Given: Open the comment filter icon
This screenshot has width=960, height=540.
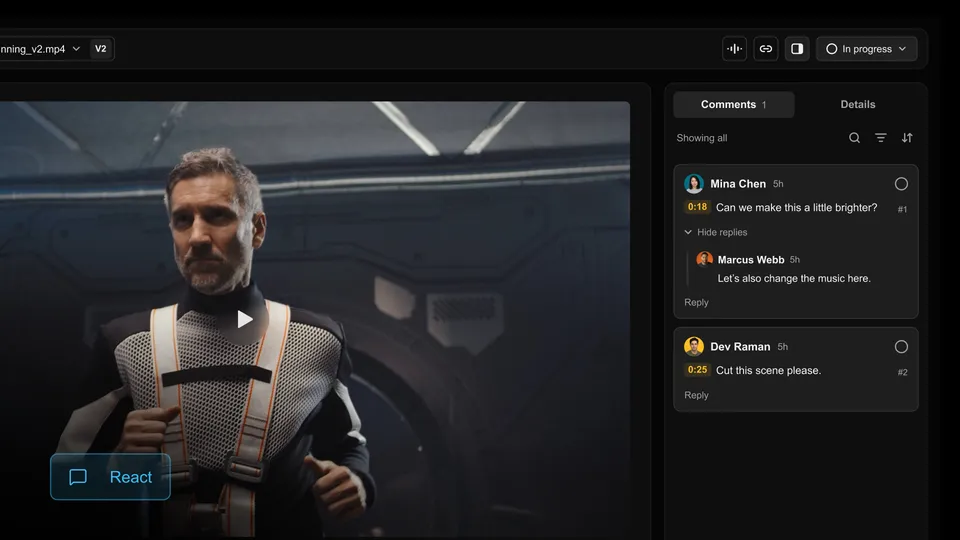Looking at the screenshot, I should point(880,138).
